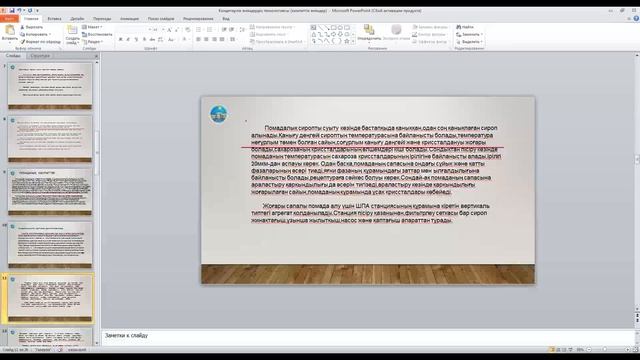Click the Undo arrow in quick access toolbar
Viewport: 640px width, 360px height.
click(19, 11)
